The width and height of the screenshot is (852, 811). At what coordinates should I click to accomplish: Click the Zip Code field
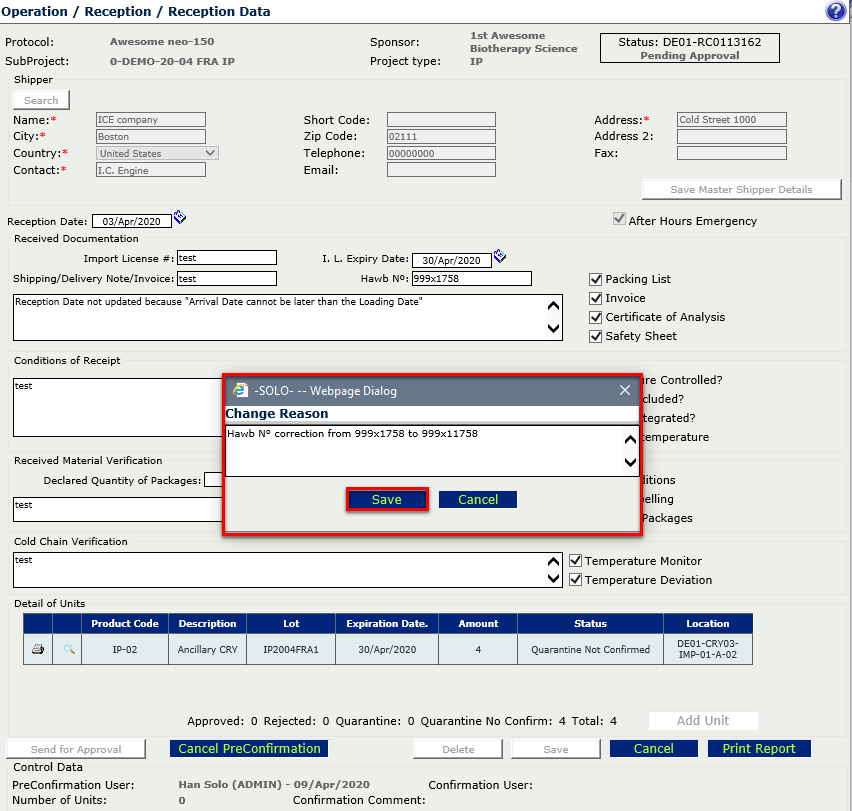pyautogui.click(x=441, y=136)
